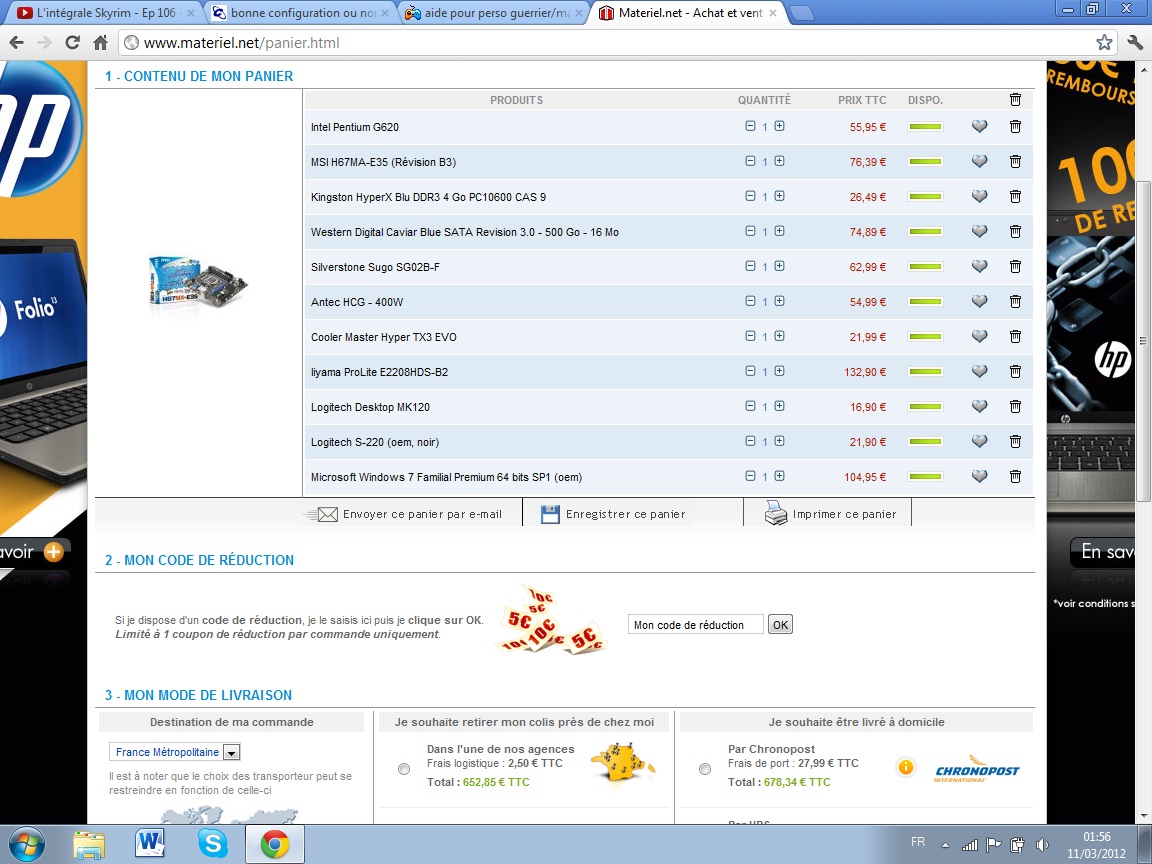1152x864 pixels.
Task: Reload the page with the refresh icon
Action: tap(72, 43)
